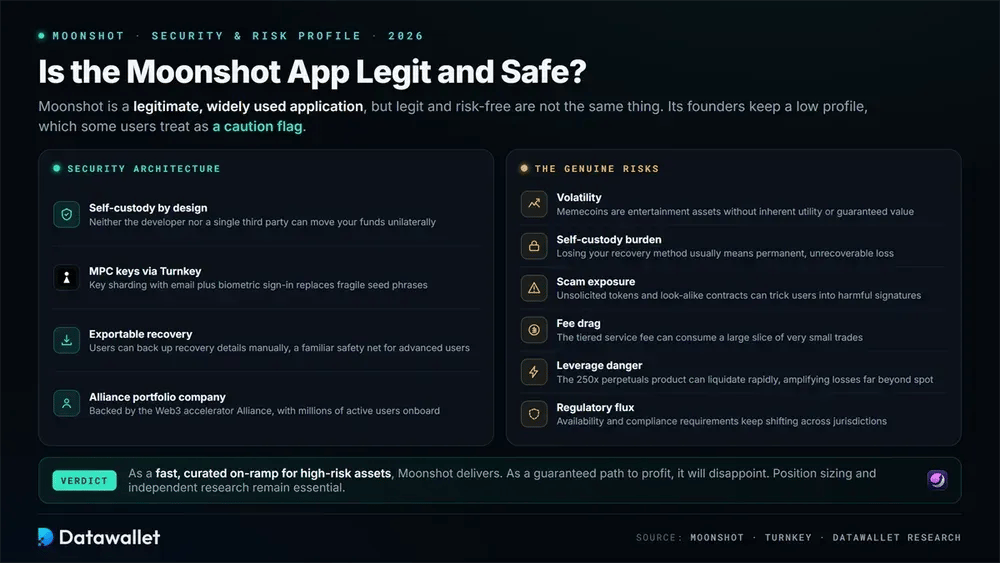Click the 'Key sharding with email plus biometric' description
This screenshot has width=1000, height=563.
(258, 285)
